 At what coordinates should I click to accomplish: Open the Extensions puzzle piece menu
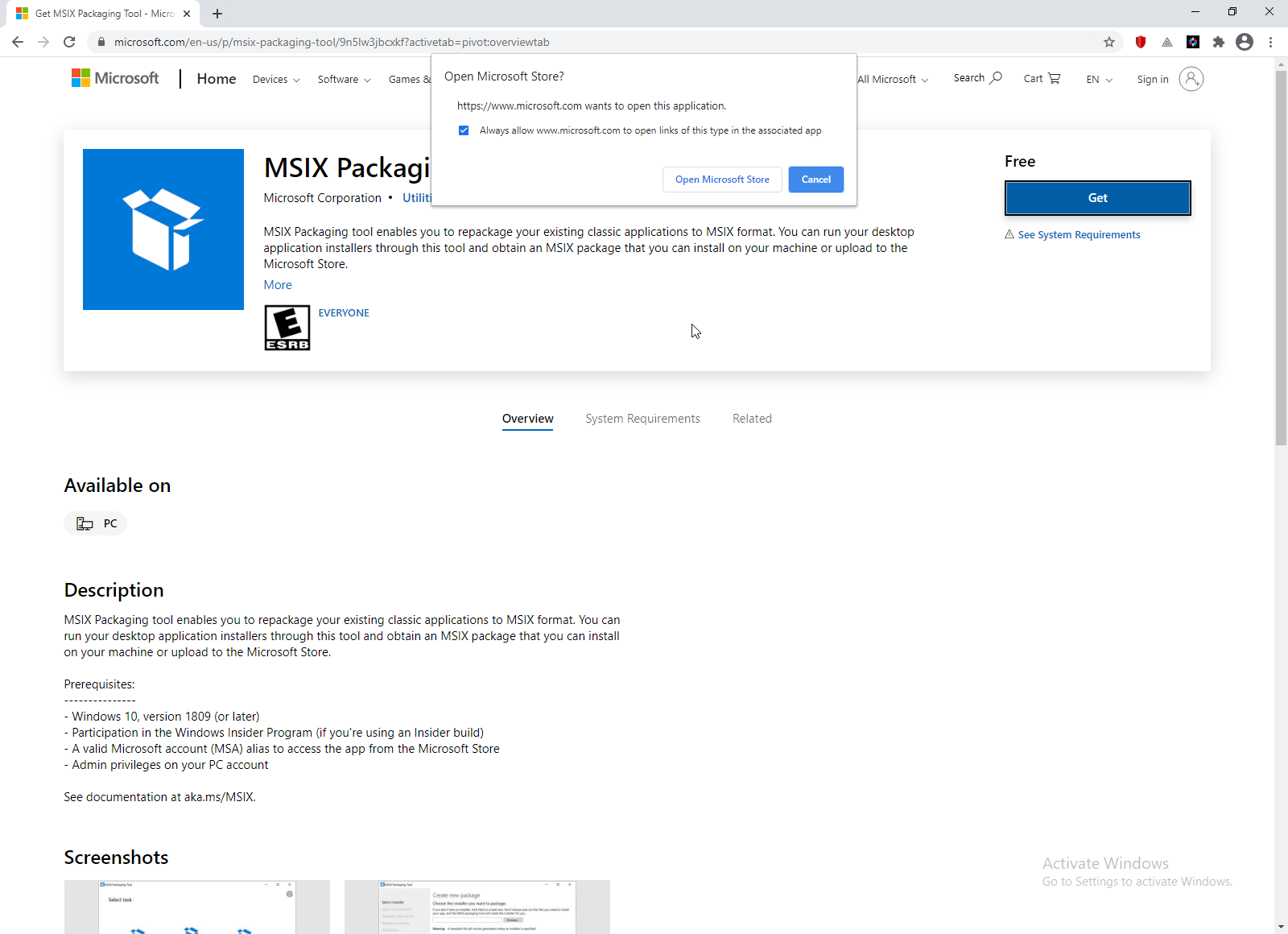1219,42
